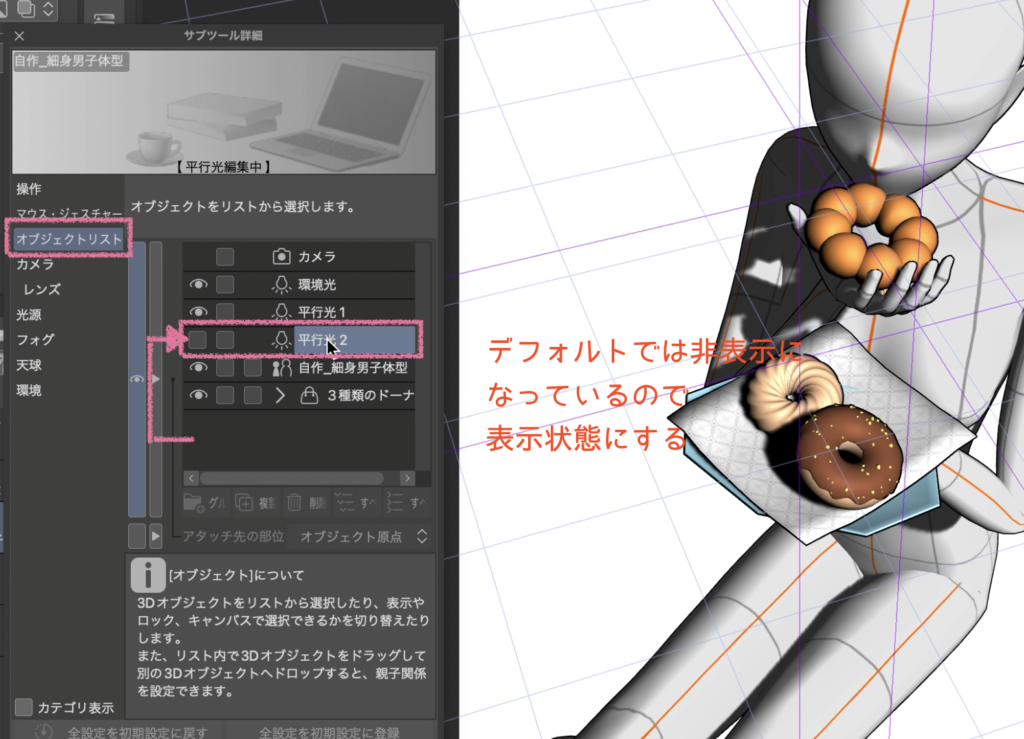Switch to the フォグ category
The image size is (1024, 739).
point(35,340)
